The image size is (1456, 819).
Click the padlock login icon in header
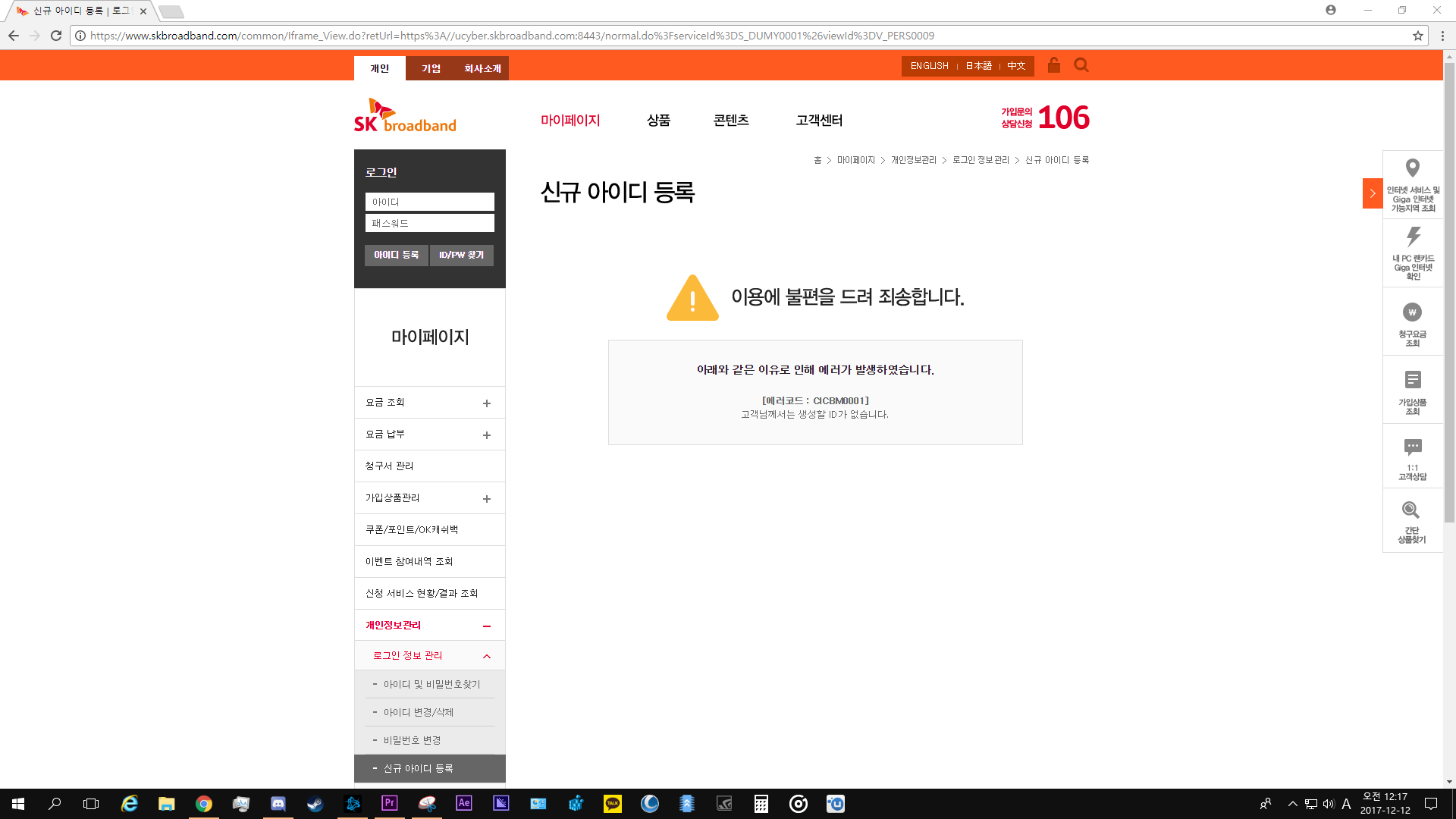1053,65
